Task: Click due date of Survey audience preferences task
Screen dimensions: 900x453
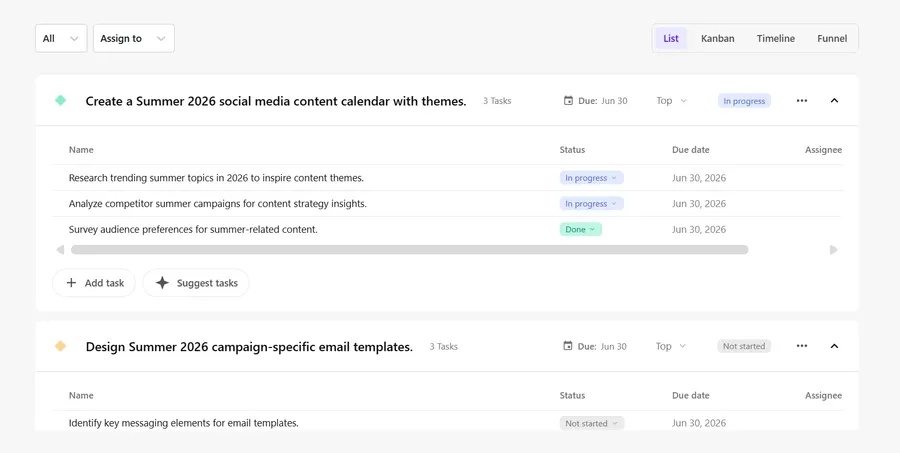Action: [x=699, y=230]
